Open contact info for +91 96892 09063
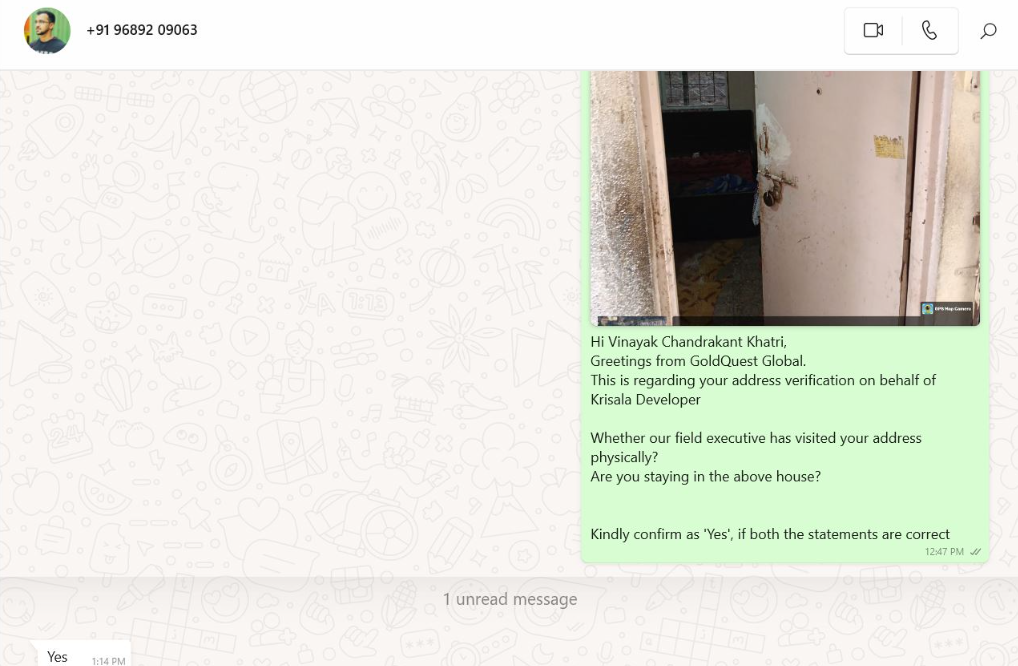 tap(142, 30)
